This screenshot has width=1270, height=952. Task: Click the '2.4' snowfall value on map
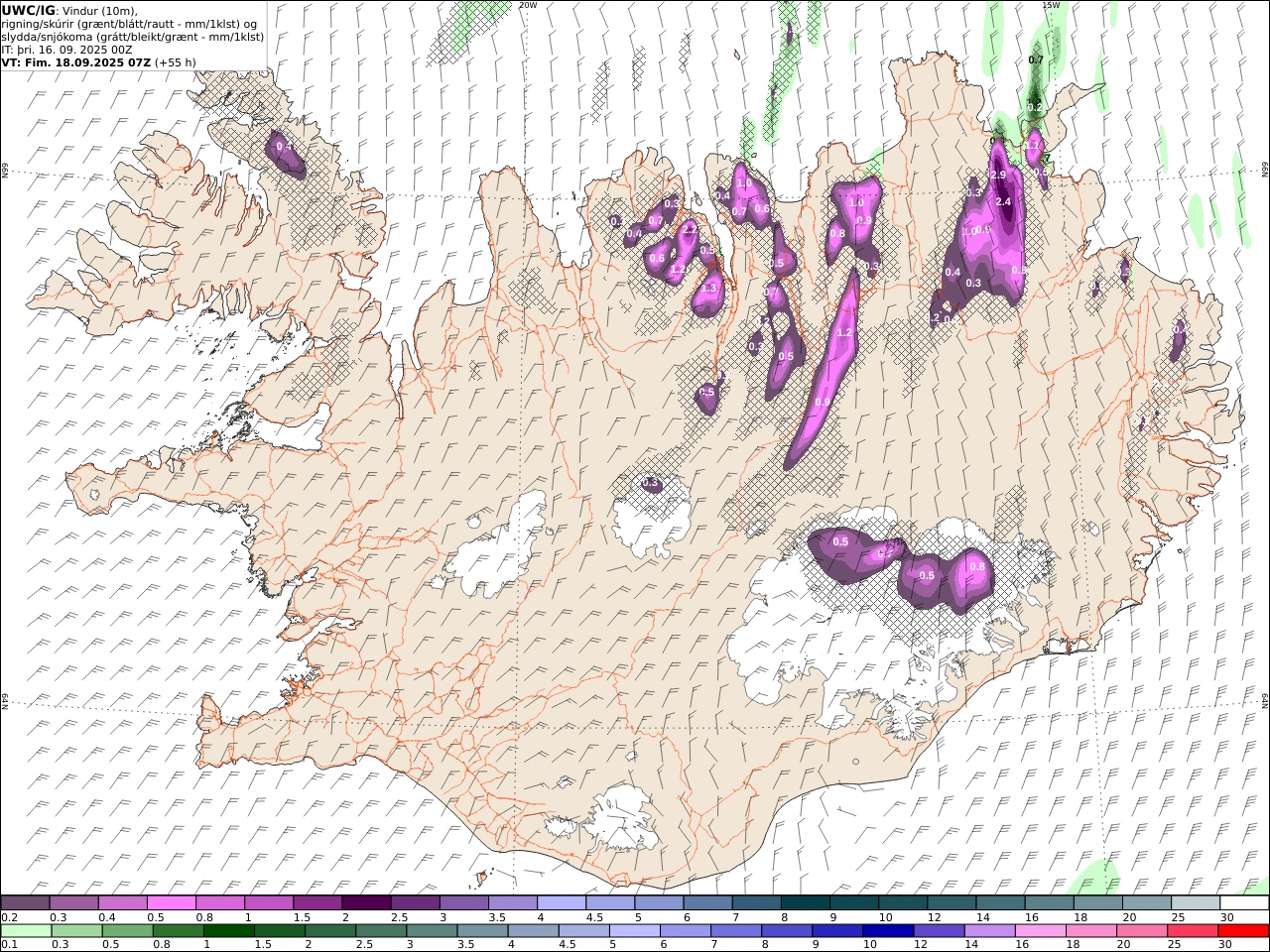[x=1002, y=202]
